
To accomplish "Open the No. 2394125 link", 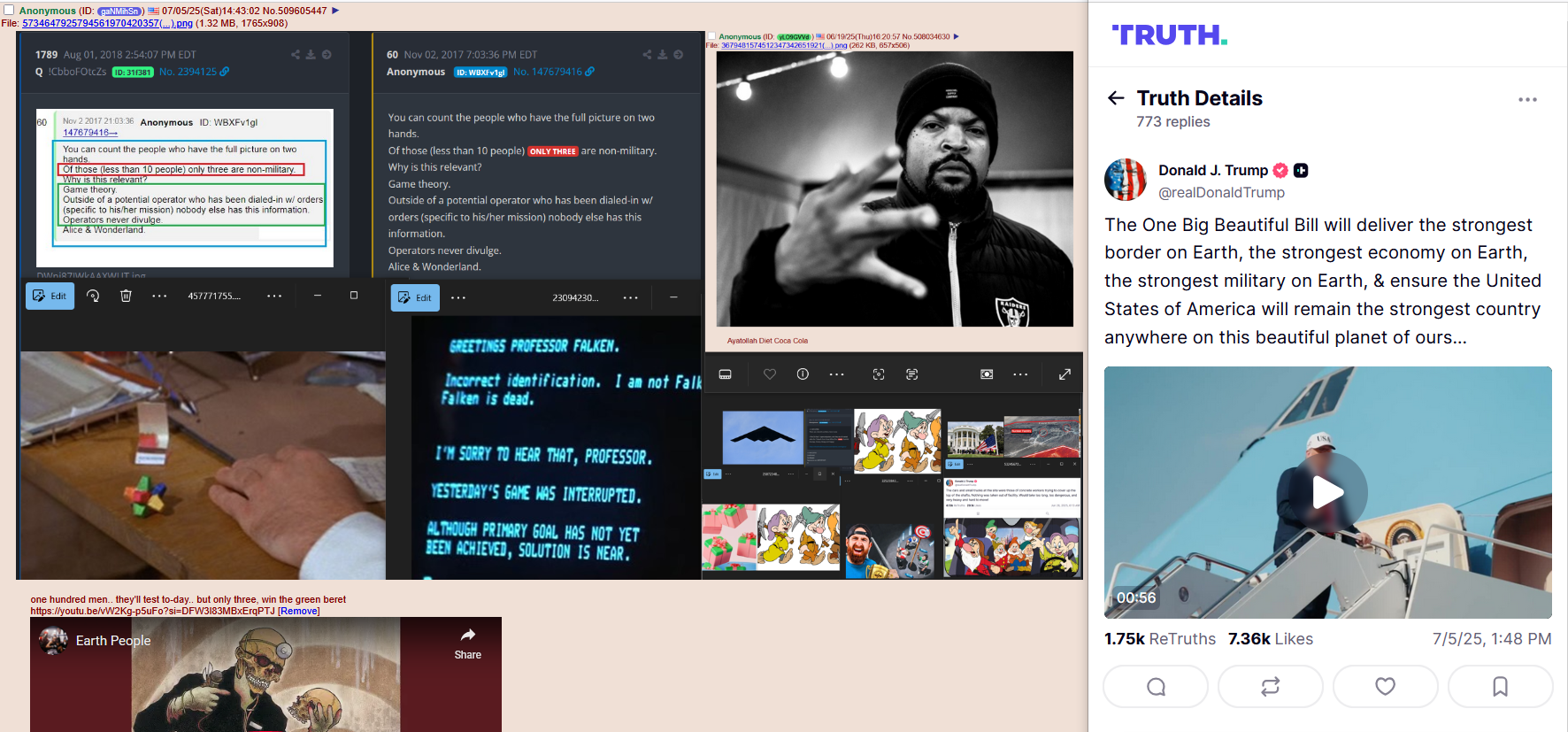I will [x=188, y=72].
